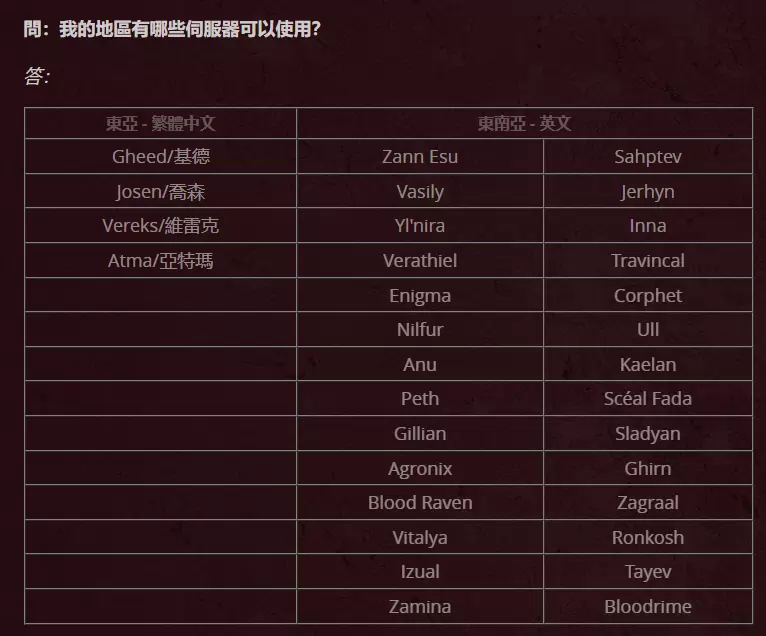Click the Enigma server entry
The width and height of the screenshot is (766, 636).
(420, 295)
